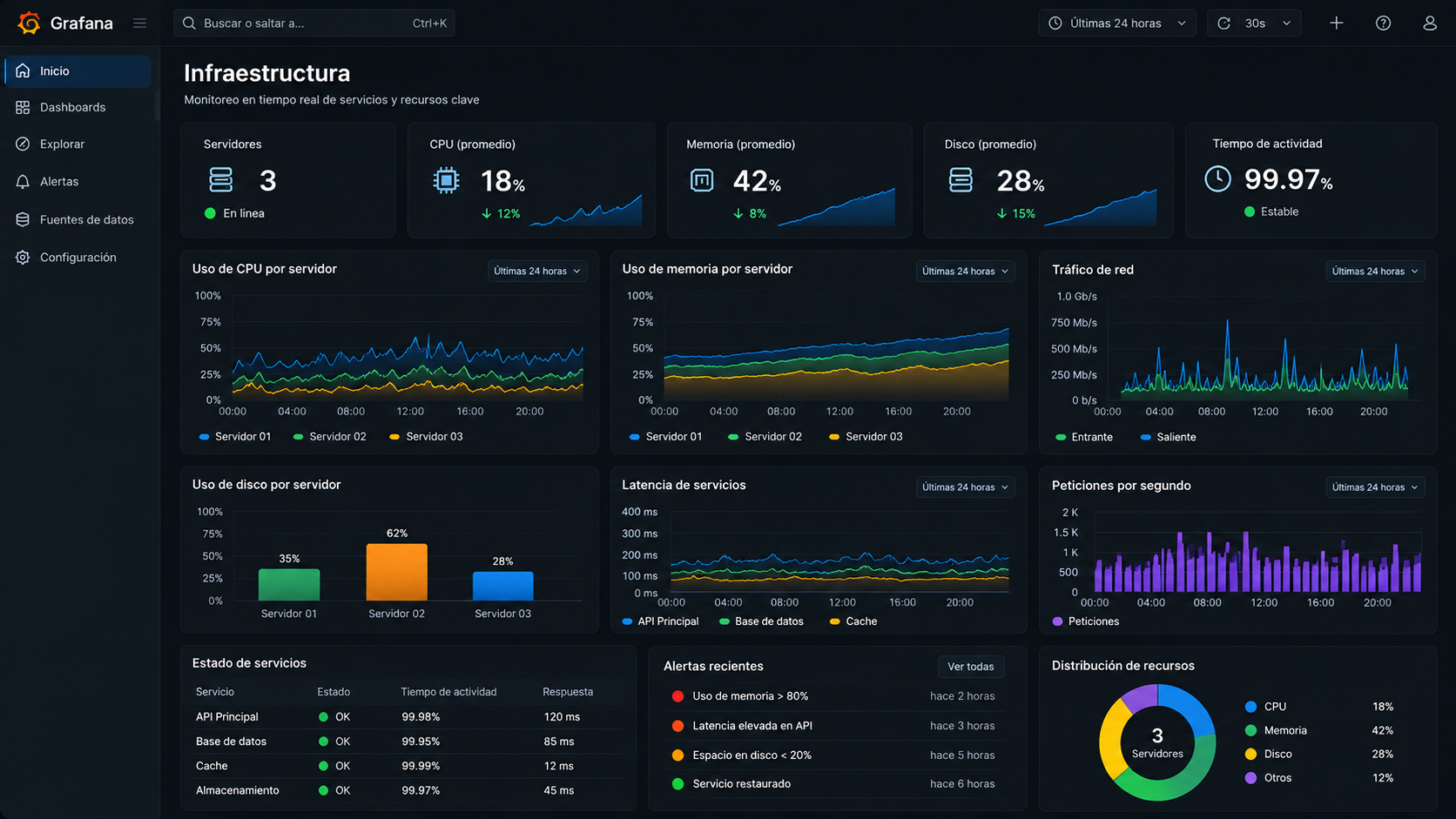Go to Inicio in sidebar
This screenshot has width=1456, height=819.
78,71
